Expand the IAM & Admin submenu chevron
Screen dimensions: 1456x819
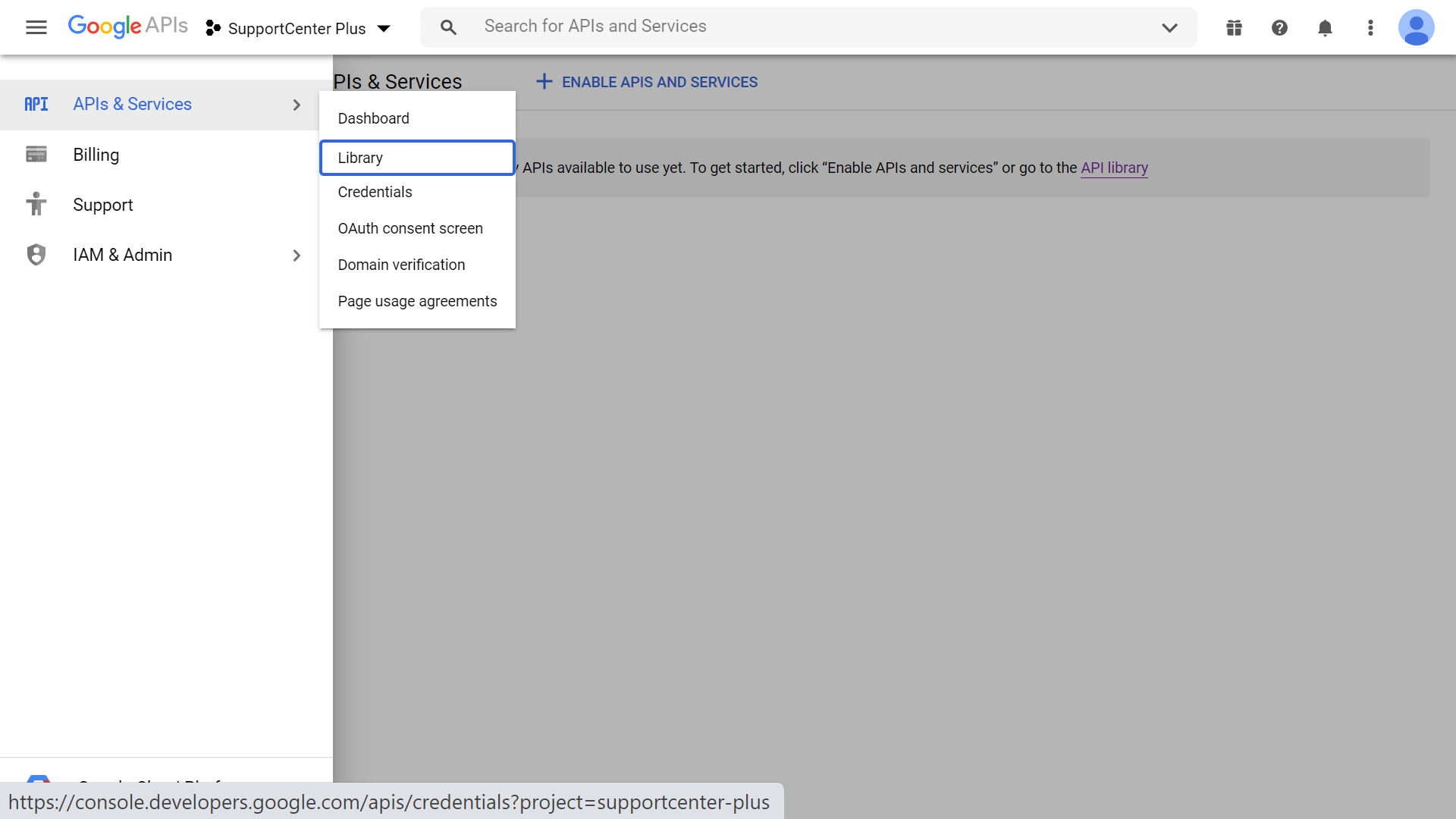pos(297,256)
